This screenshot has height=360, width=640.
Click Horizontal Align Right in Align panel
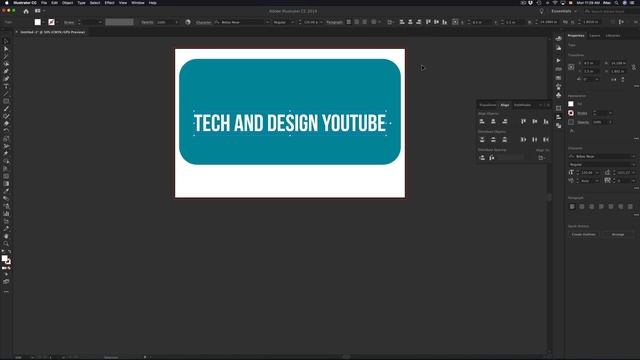coord(505,121)
